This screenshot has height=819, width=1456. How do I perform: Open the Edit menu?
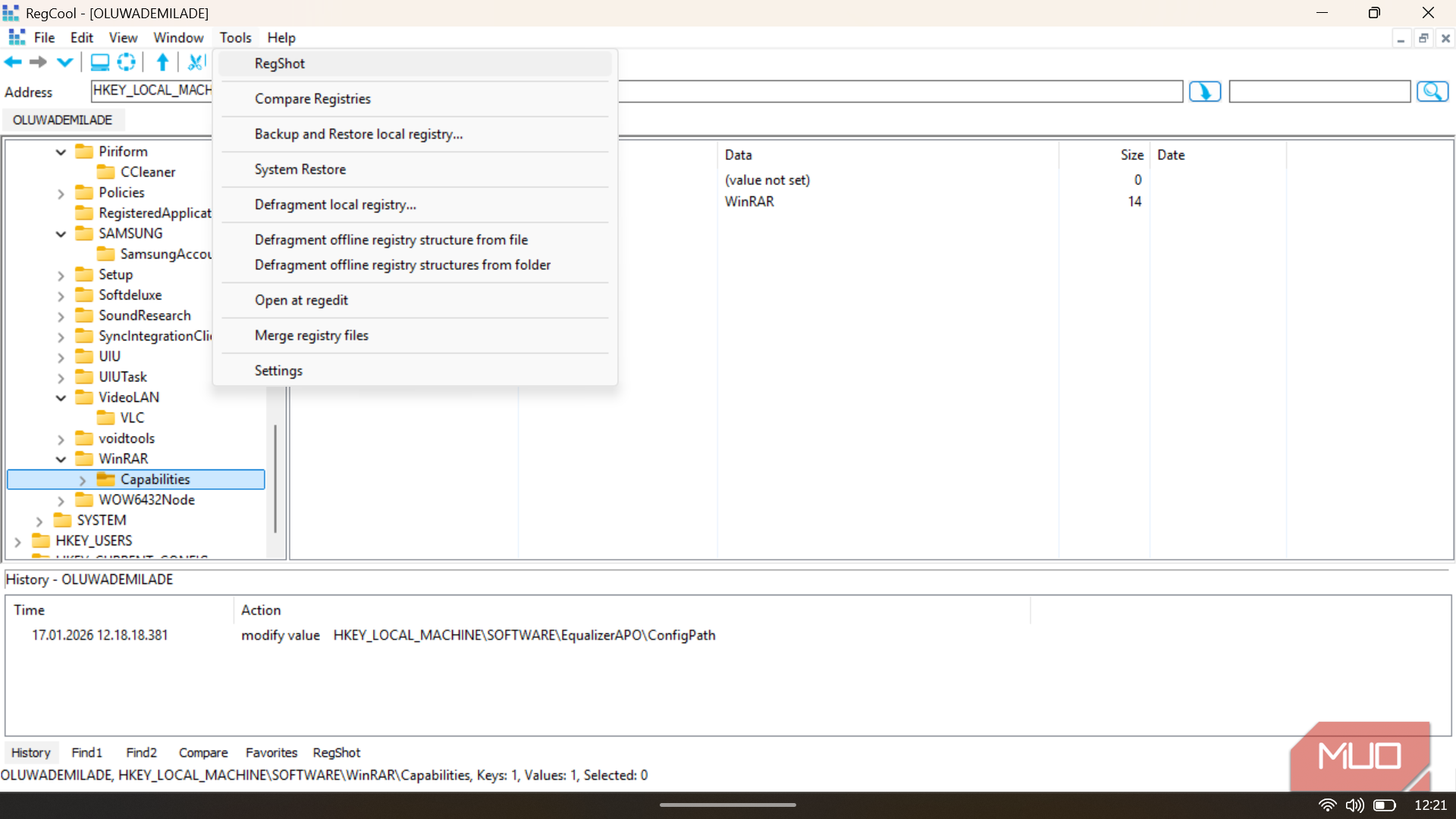(x=81, y=38)
